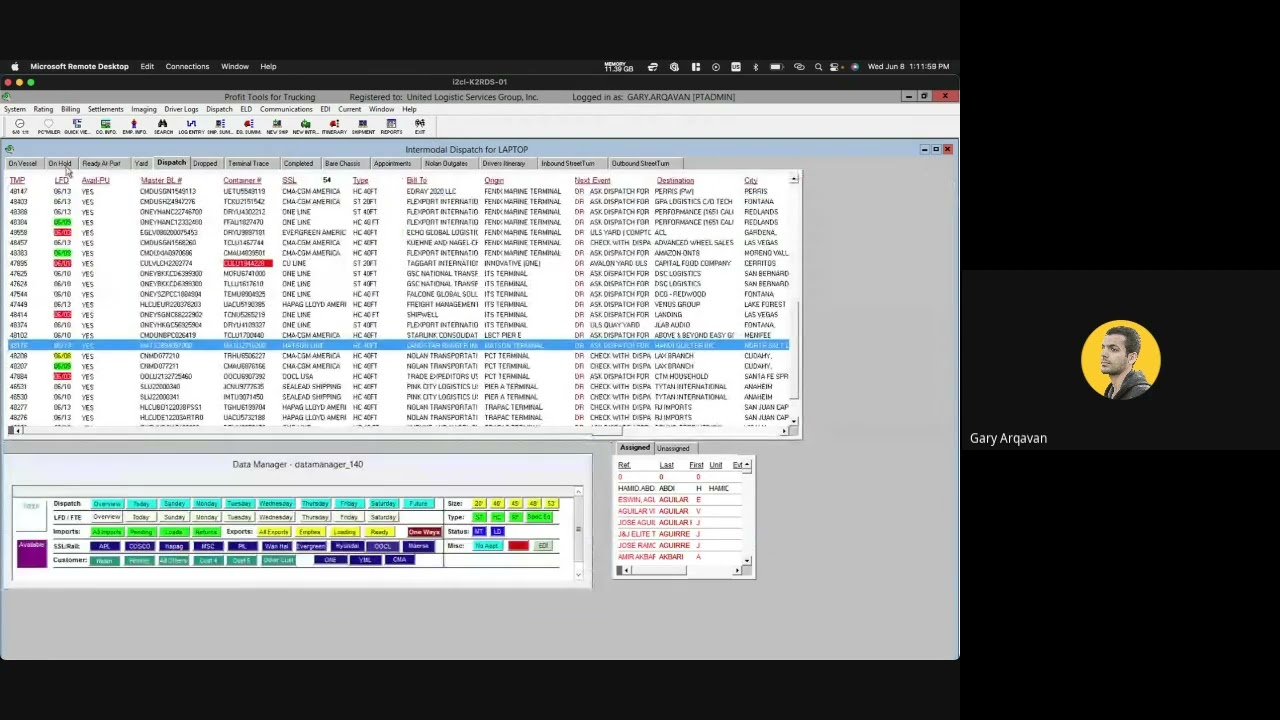Click the Maersk SSL filter button
The image size is (1280, 720).
click(x=418, y=546)
